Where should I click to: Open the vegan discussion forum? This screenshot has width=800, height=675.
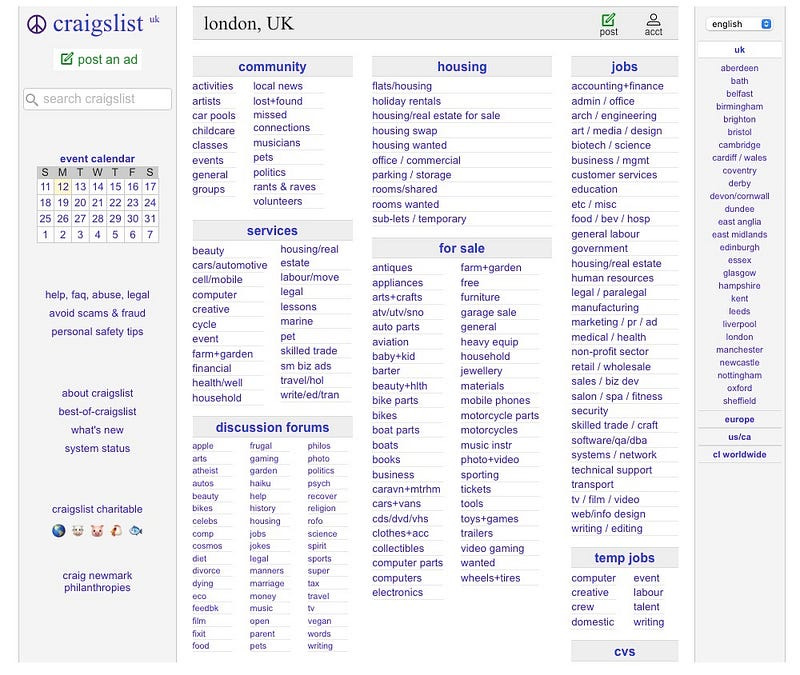coord(319,621)
